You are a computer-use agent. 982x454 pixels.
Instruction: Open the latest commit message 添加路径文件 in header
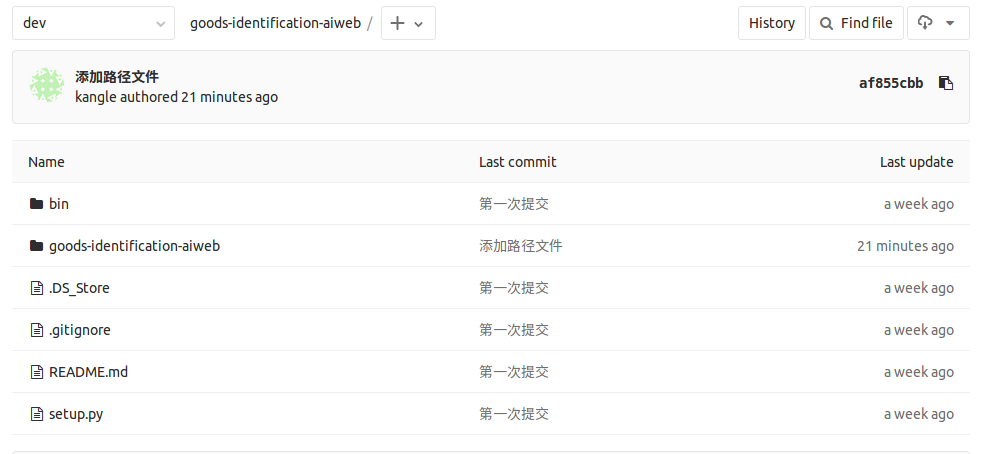(x=117, y=77)
